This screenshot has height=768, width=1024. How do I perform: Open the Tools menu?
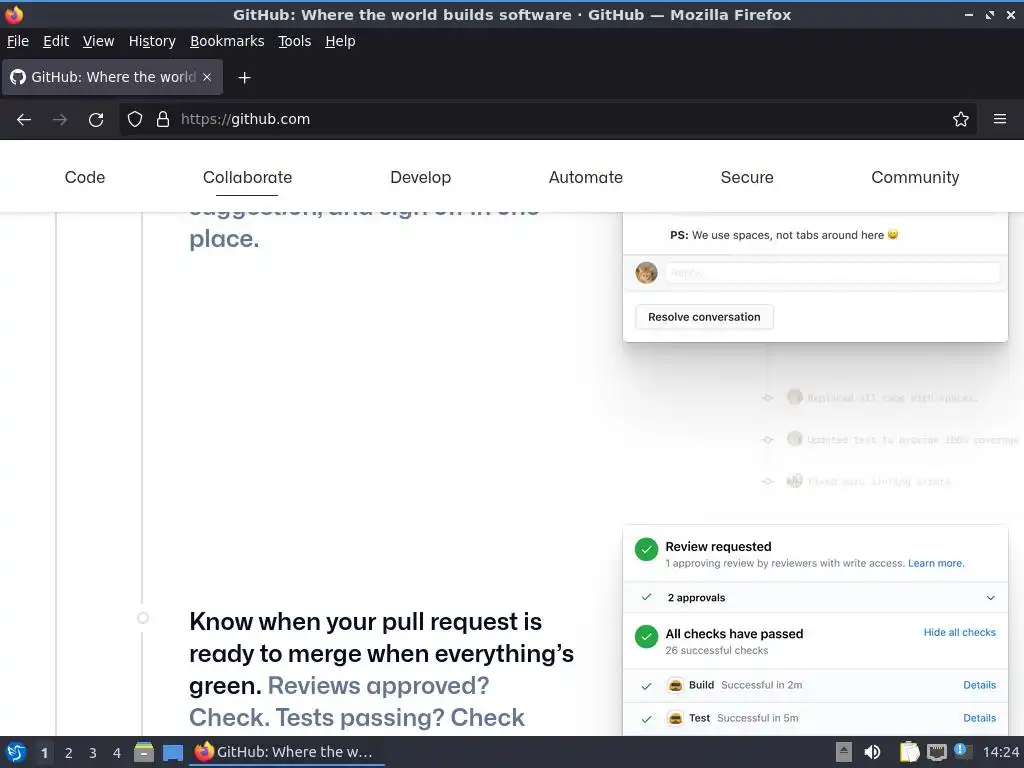[295, 41]
